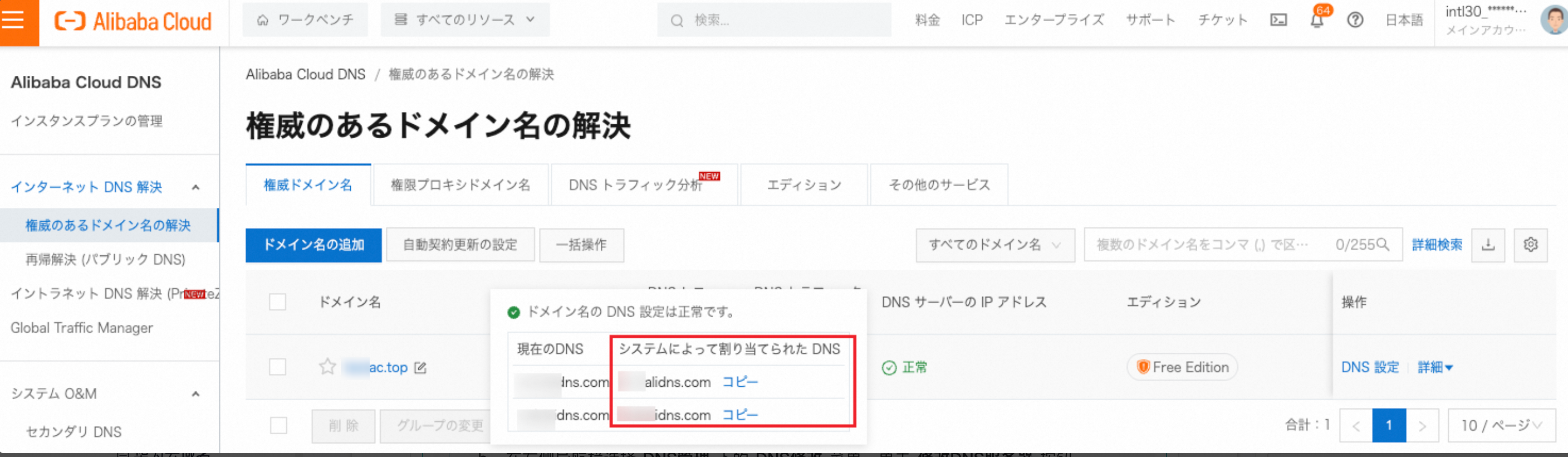This screenshot has width=1568, height=457.
Task: Open すべてのリソース dropdown
Action: [x=465, y=20]
